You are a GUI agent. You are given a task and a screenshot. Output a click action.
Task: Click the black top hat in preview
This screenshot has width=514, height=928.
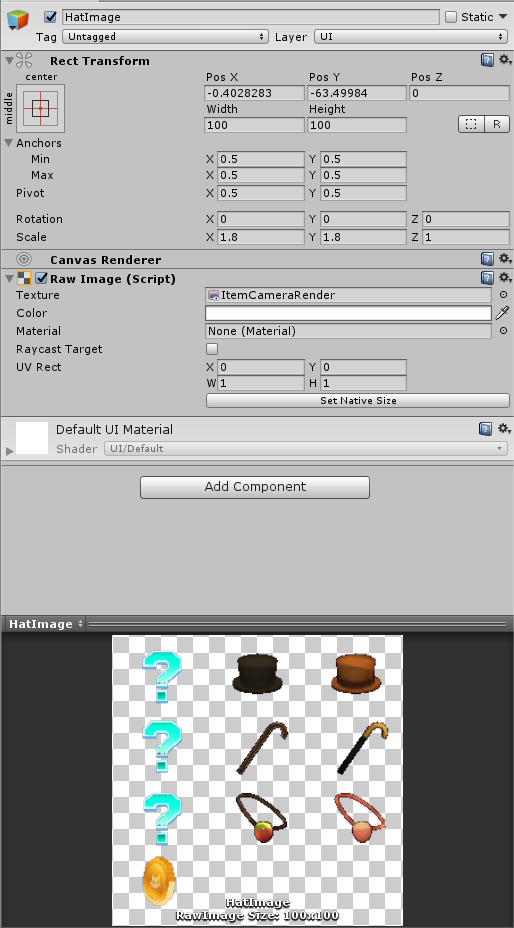click(x=257, y=674)
